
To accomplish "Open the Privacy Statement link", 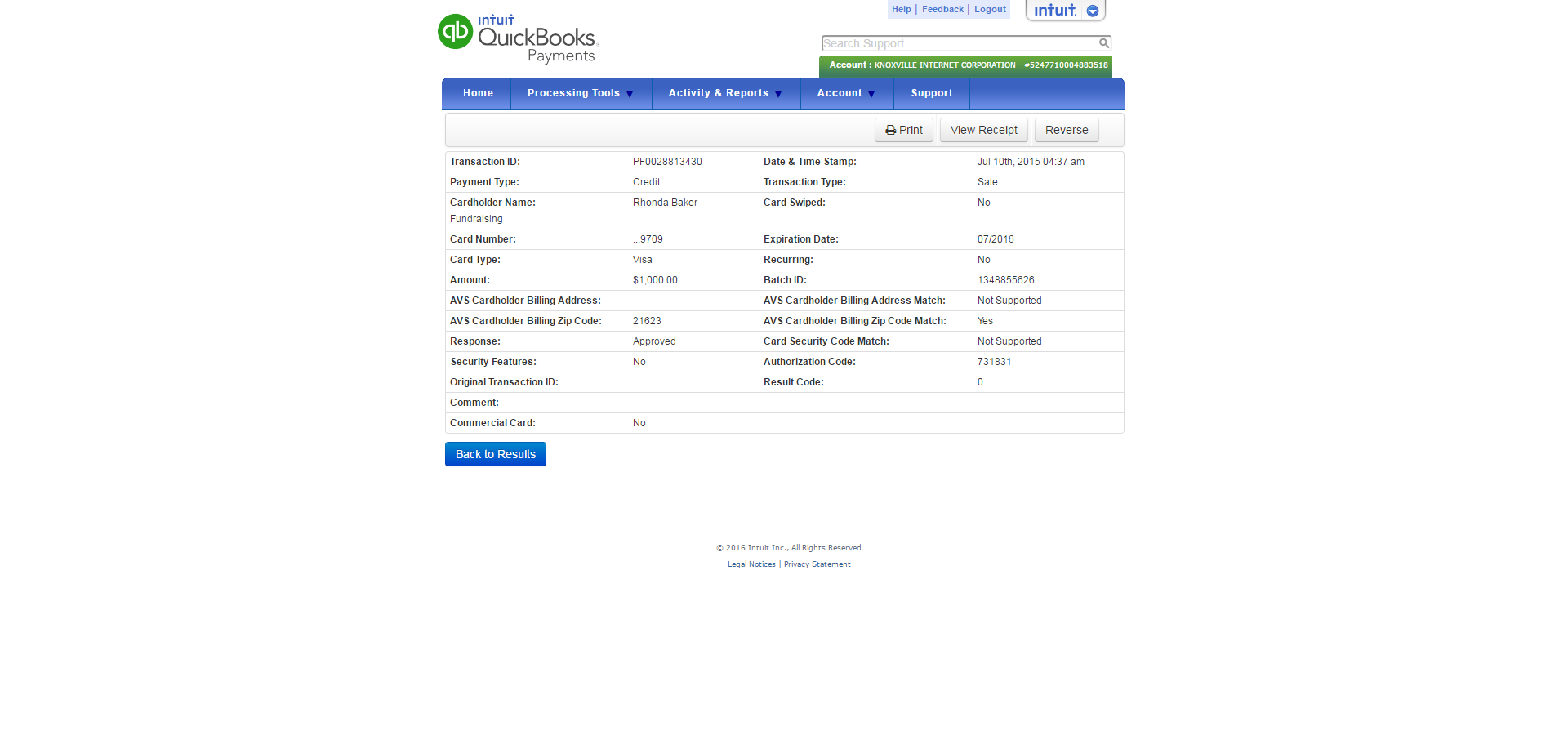I will 817,564.
